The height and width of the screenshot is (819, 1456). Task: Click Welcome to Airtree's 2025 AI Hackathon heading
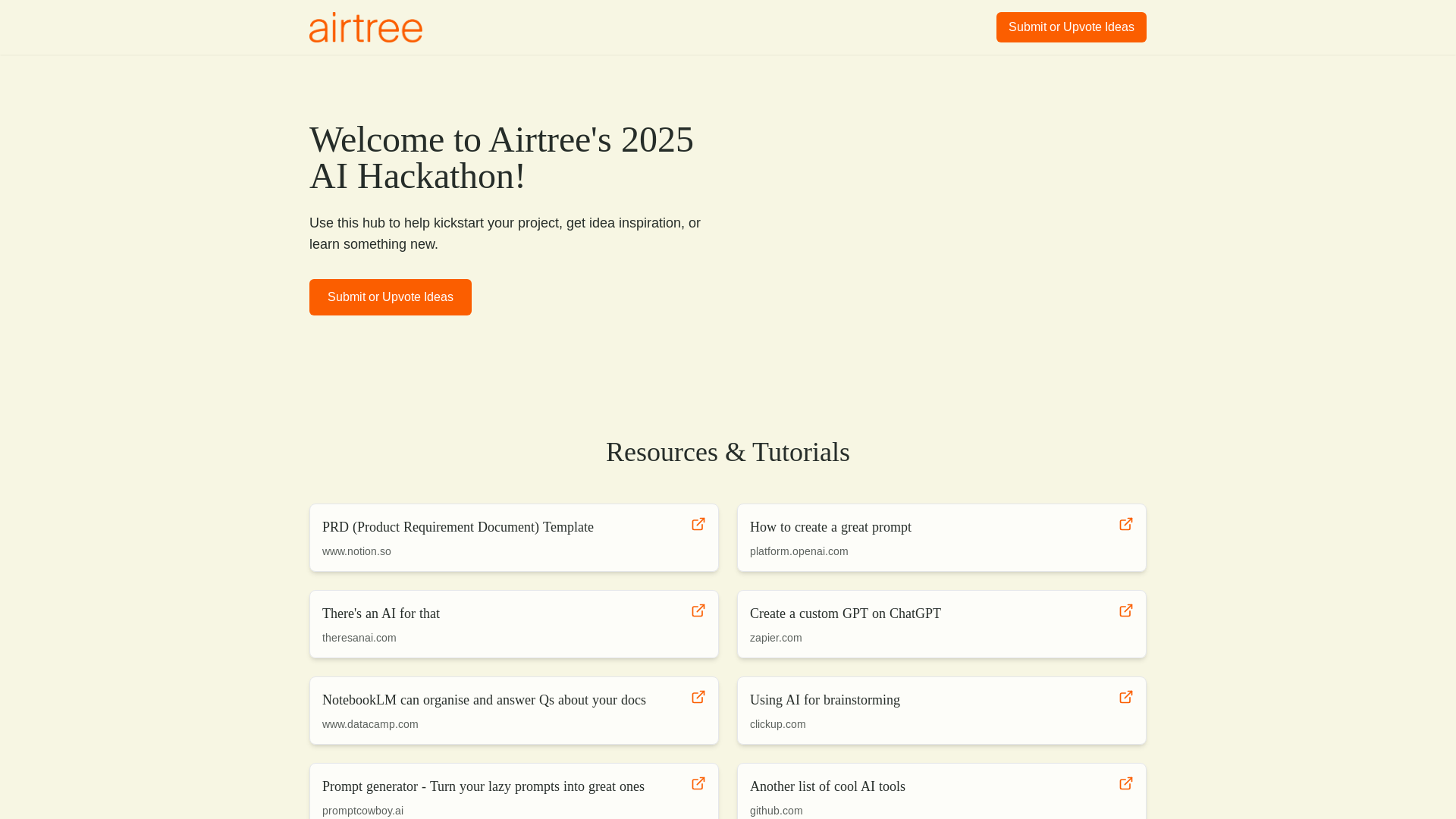click(501, 158)
